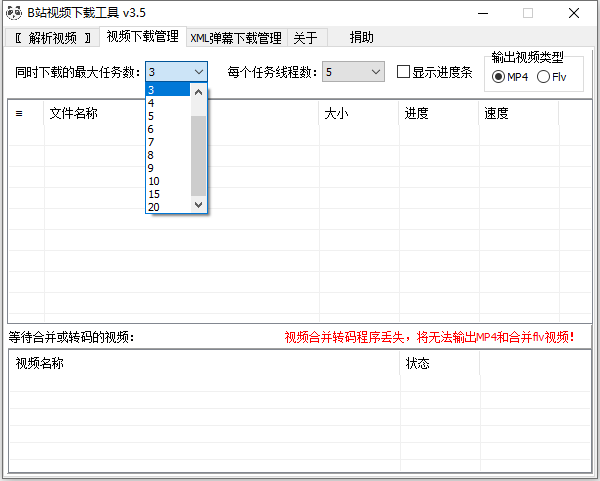This screenshot has height=481, width=600.
Task: Collapse the 同时下载的最大任务数 combo box
Action: 176,72
